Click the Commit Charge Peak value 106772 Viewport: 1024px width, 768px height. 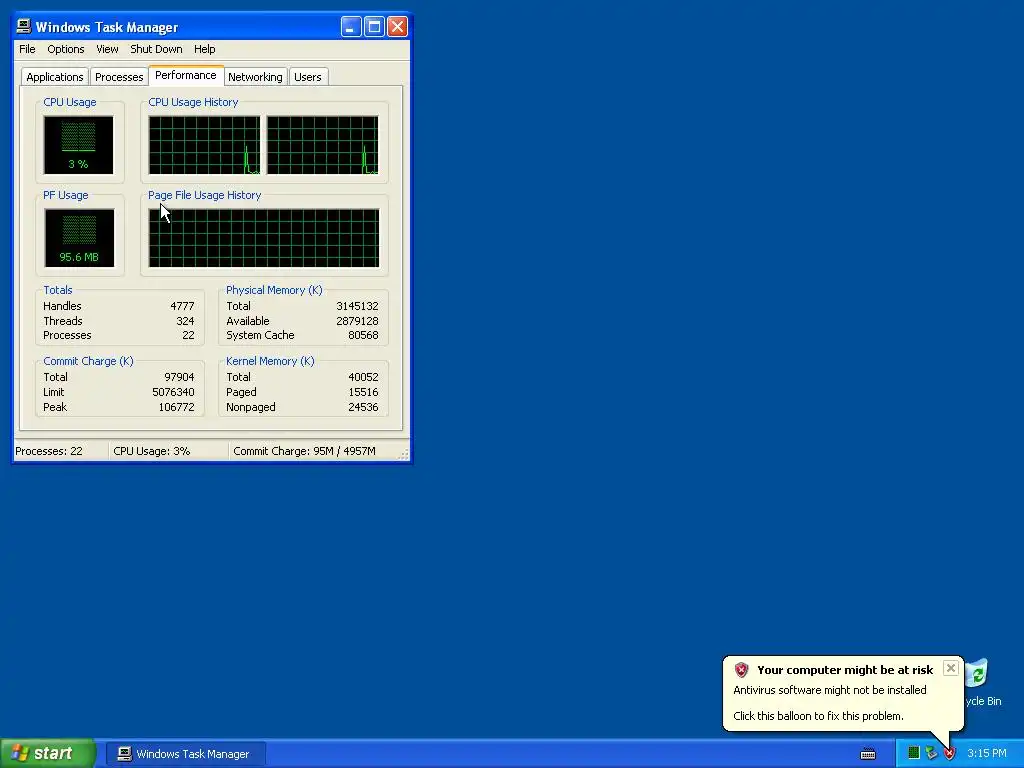tap(176, 407)
